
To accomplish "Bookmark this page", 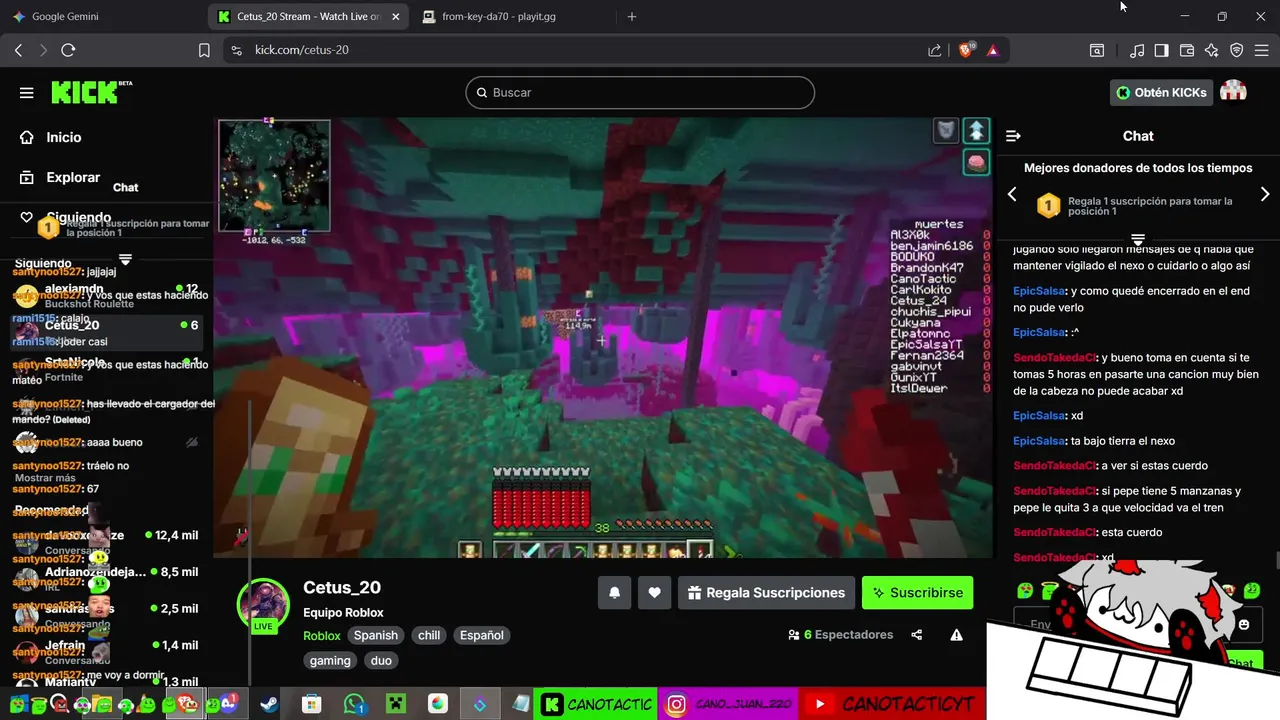I will [204, 50].
